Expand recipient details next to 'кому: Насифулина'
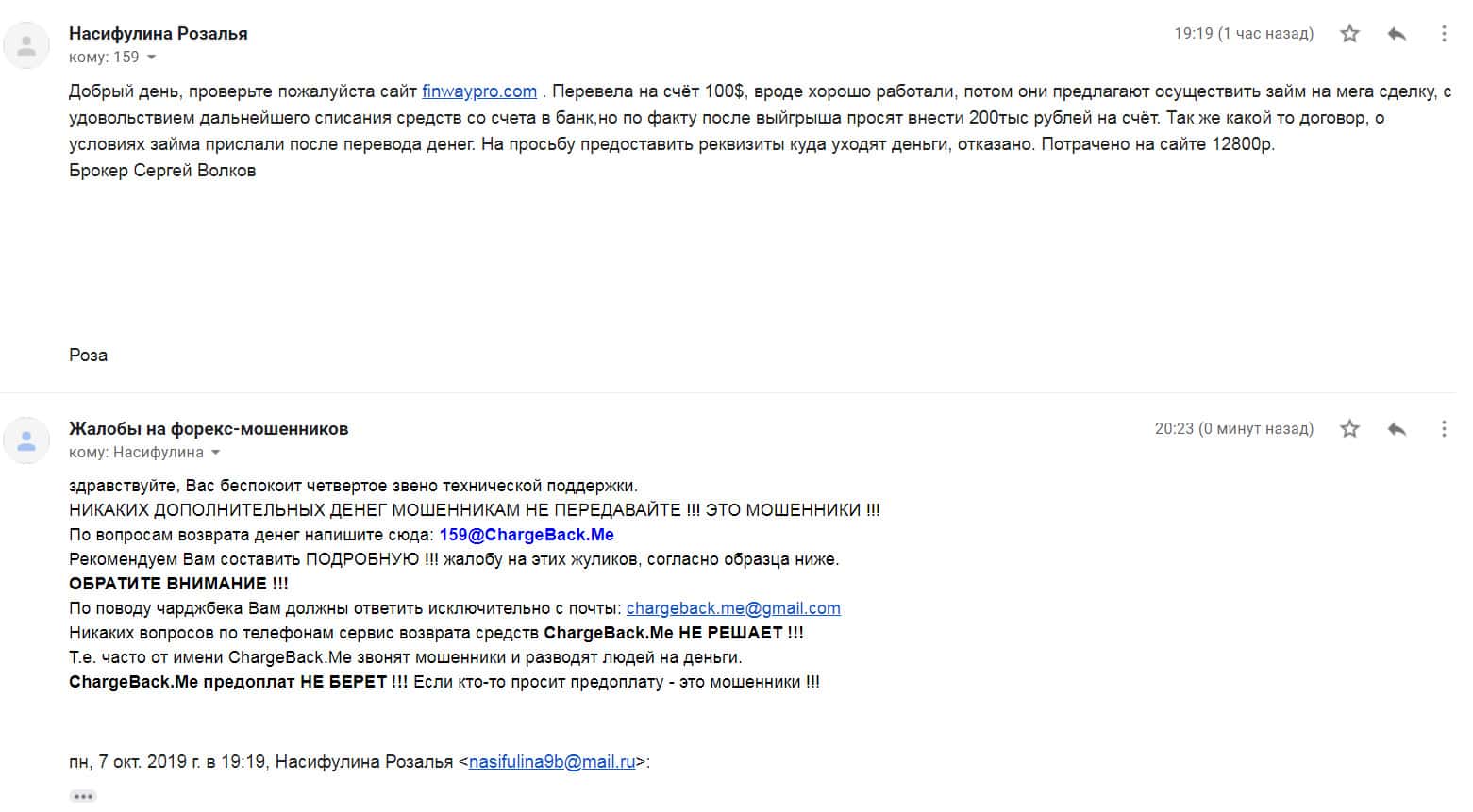 (x=216, y=453)
